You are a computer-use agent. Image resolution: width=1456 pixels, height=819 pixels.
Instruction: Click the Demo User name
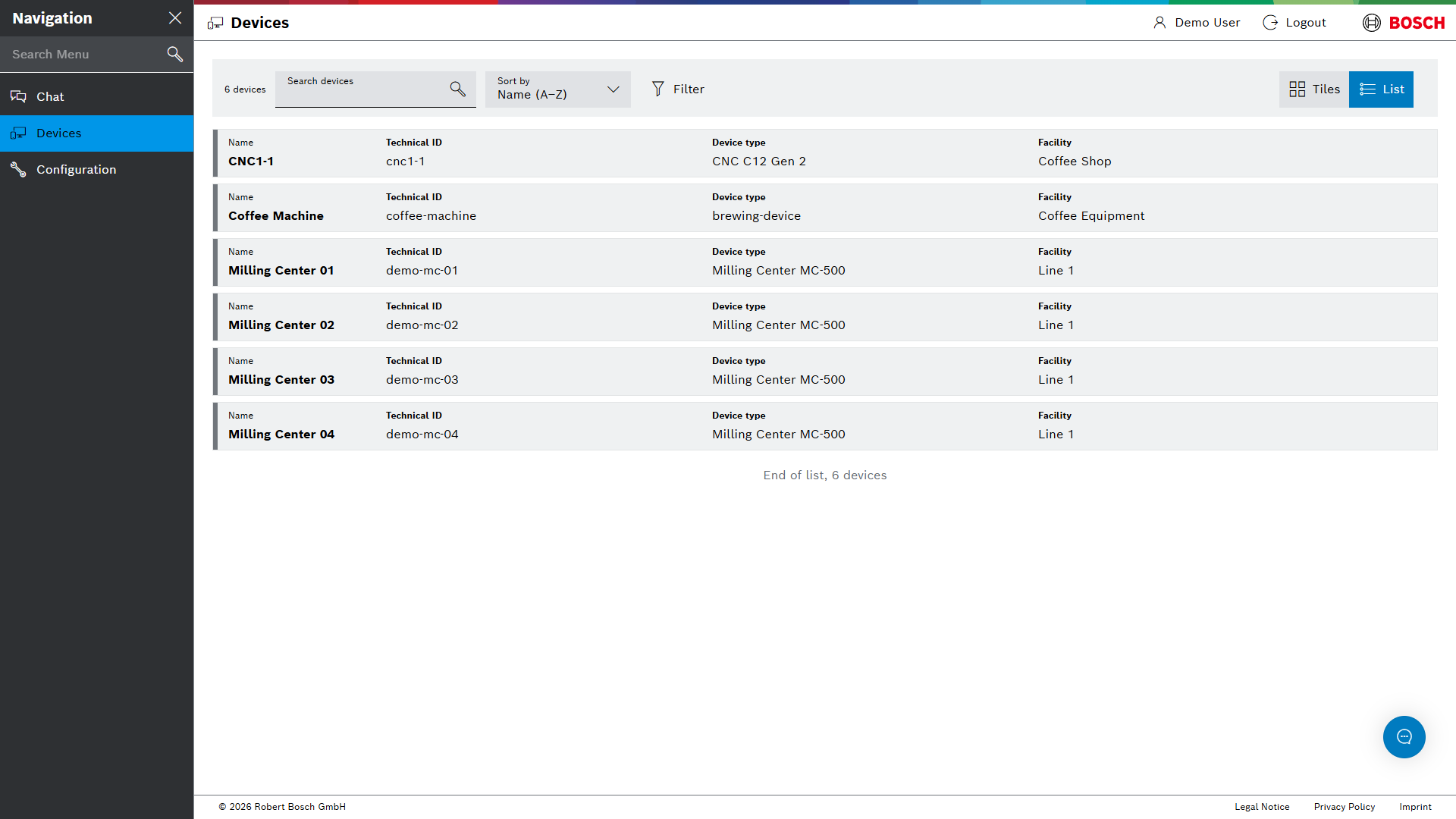click(1207, 23)
